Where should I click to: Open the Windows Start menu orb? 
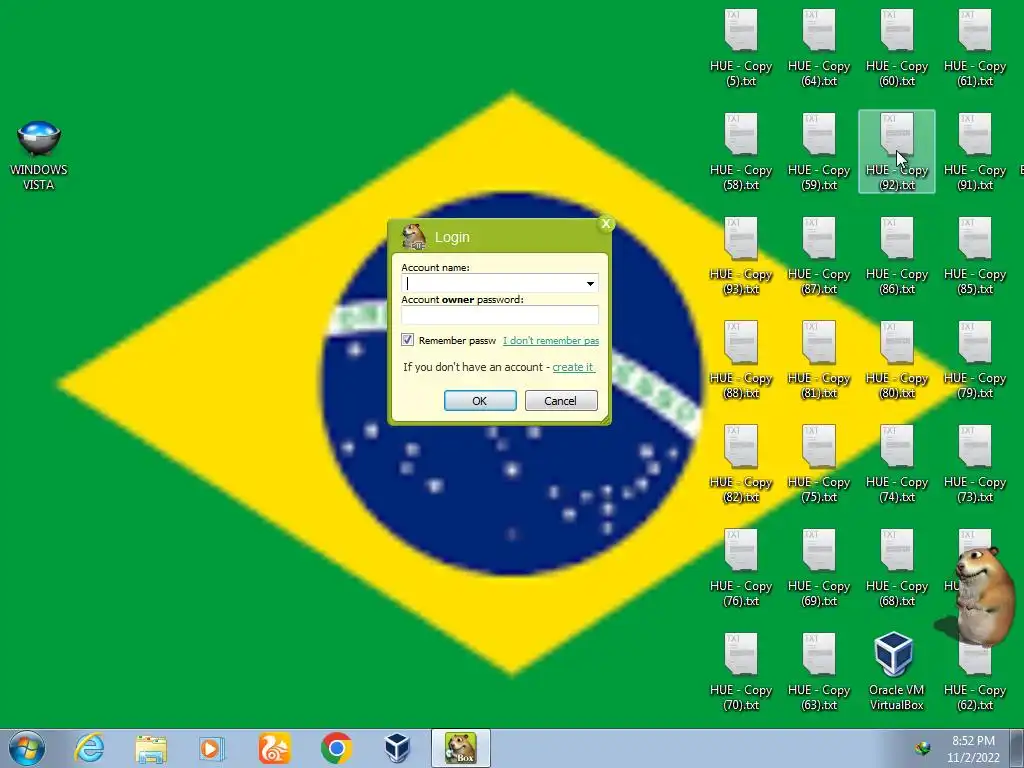27,748
